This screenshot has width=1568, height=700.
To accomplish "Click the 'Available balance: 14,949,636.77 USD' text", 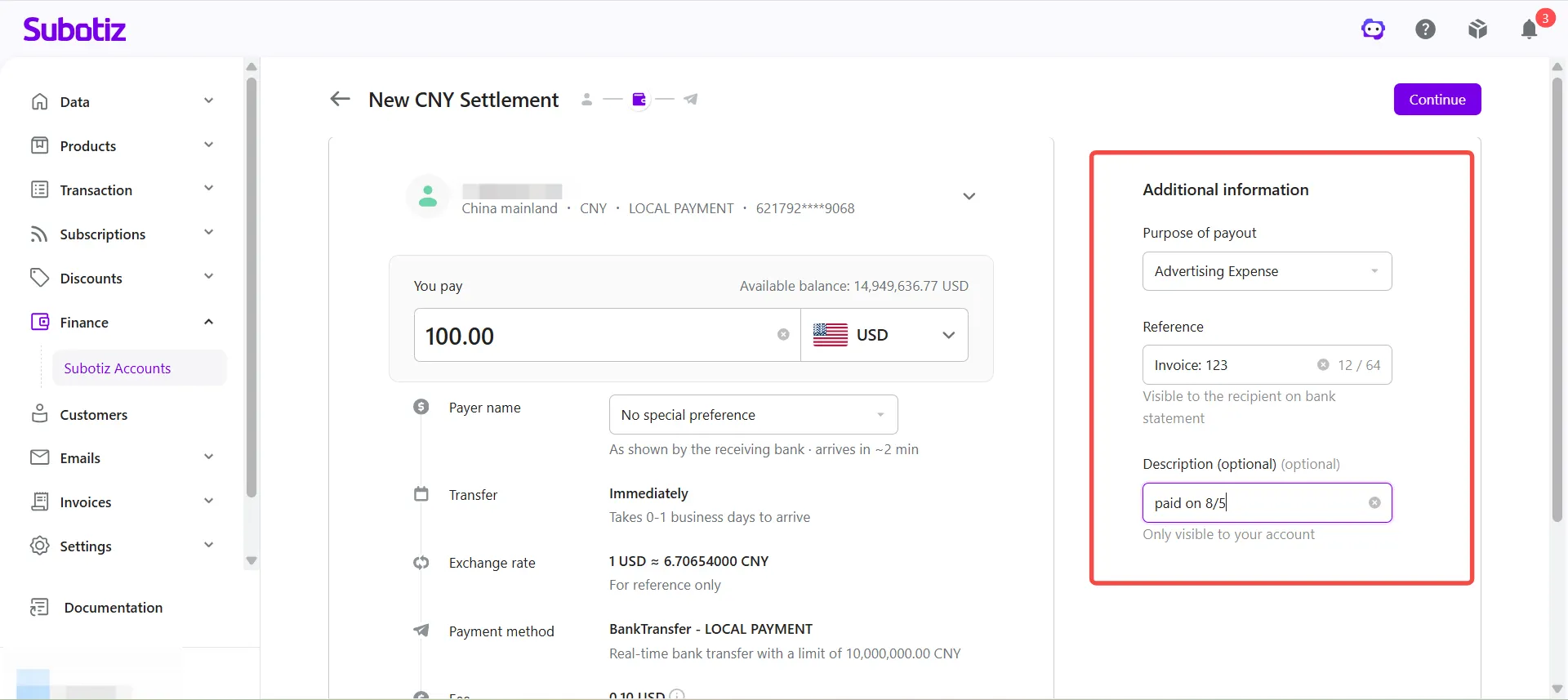I will (854, 286).
